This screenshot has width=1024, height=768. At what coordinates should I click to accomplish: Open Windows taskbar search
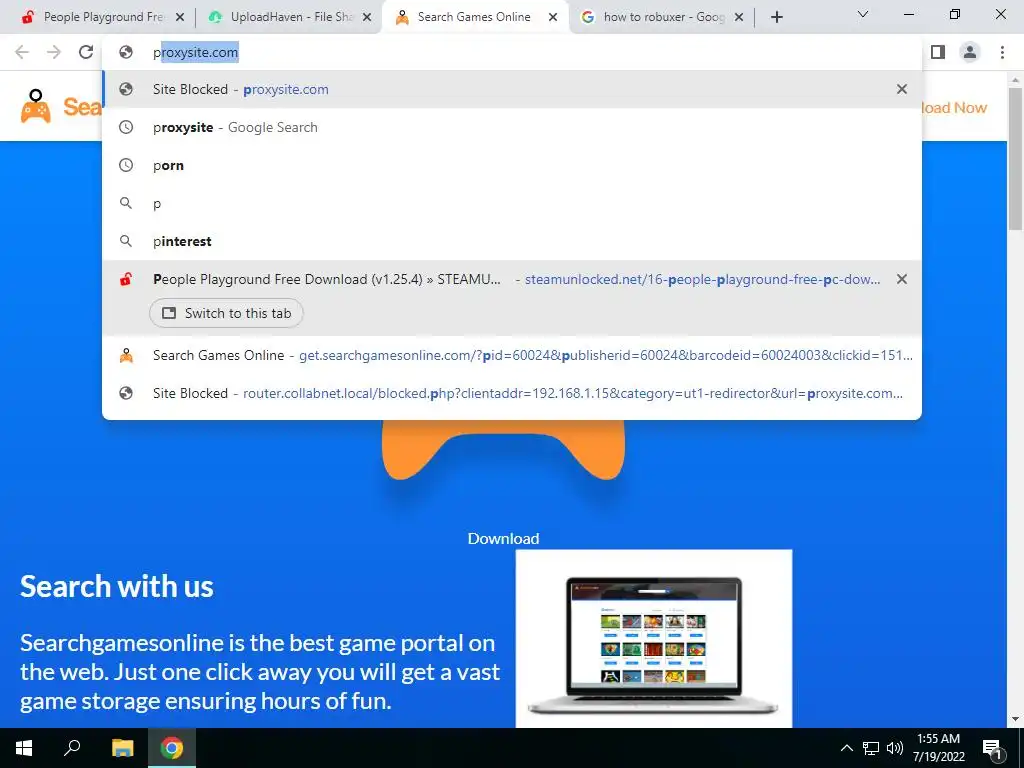click(72, 748)
